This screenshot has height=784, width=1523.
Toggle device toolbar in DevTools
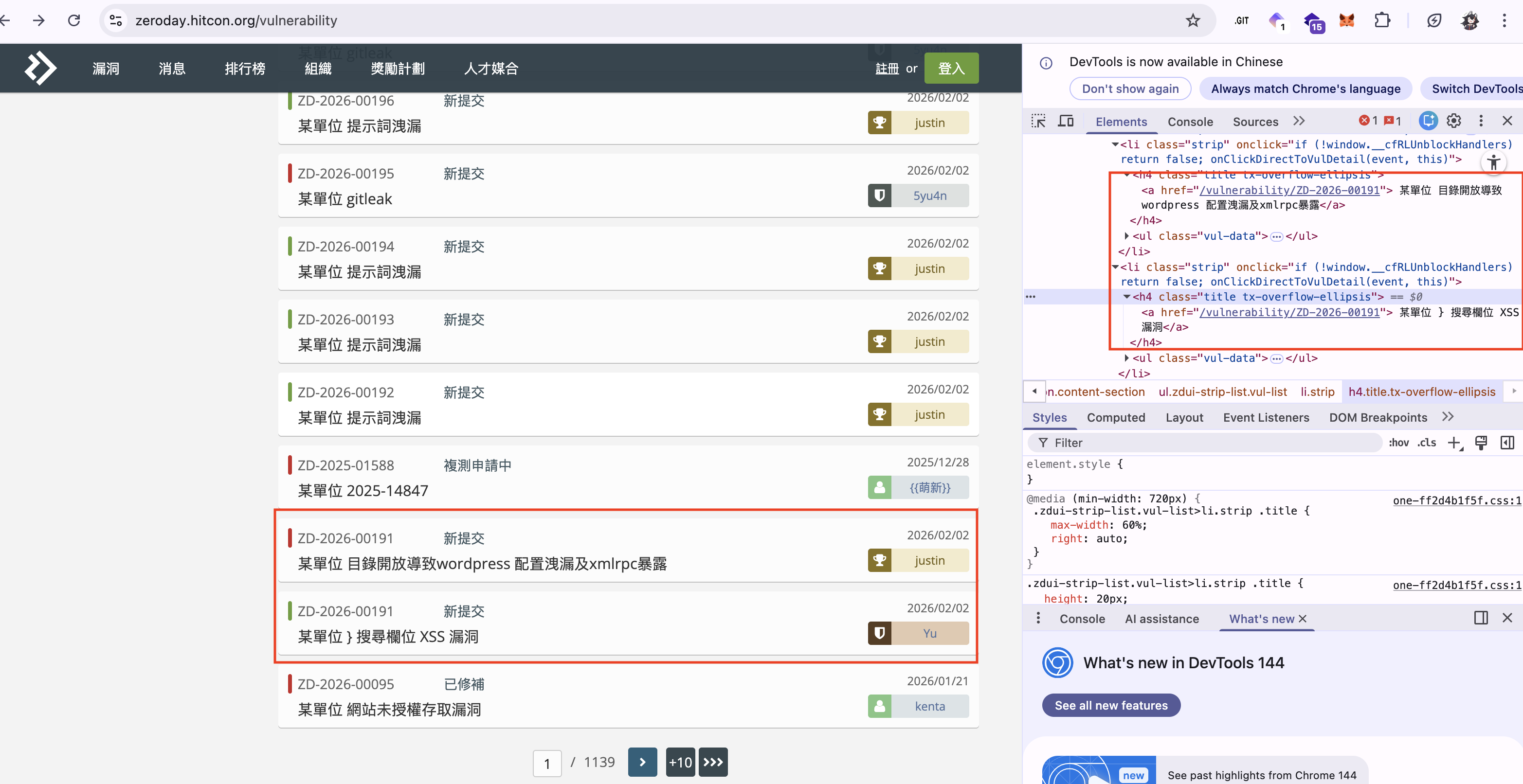1066,121
